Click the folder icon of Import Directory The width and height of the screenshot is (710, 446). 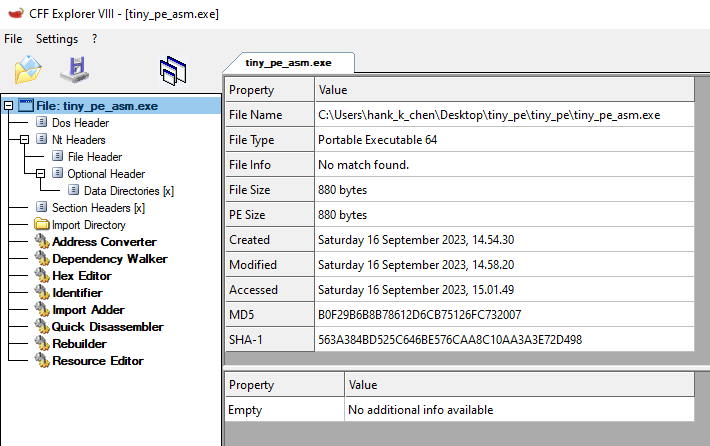[x=42, y=224]
